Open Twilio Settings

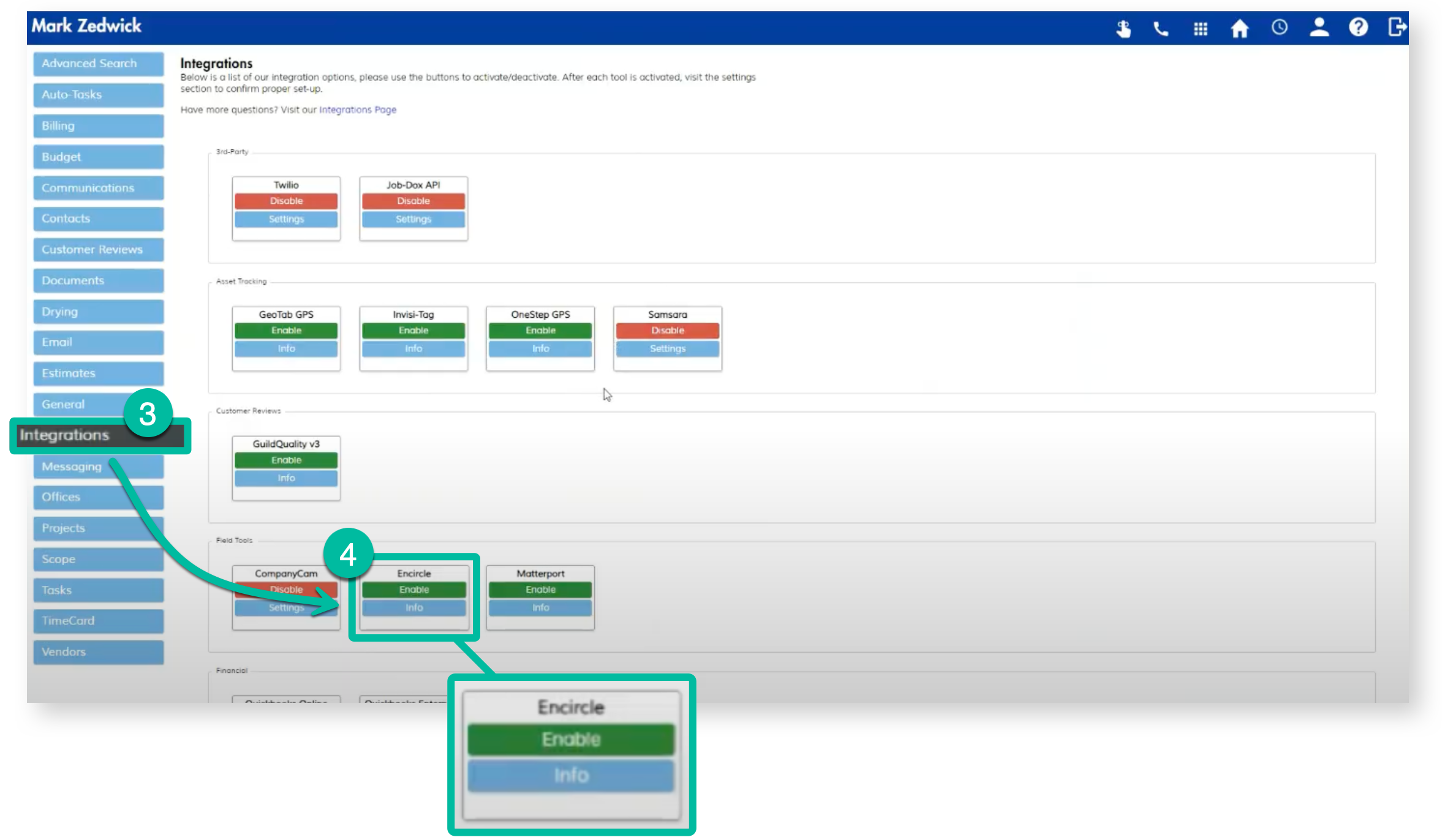pos(285,219)
